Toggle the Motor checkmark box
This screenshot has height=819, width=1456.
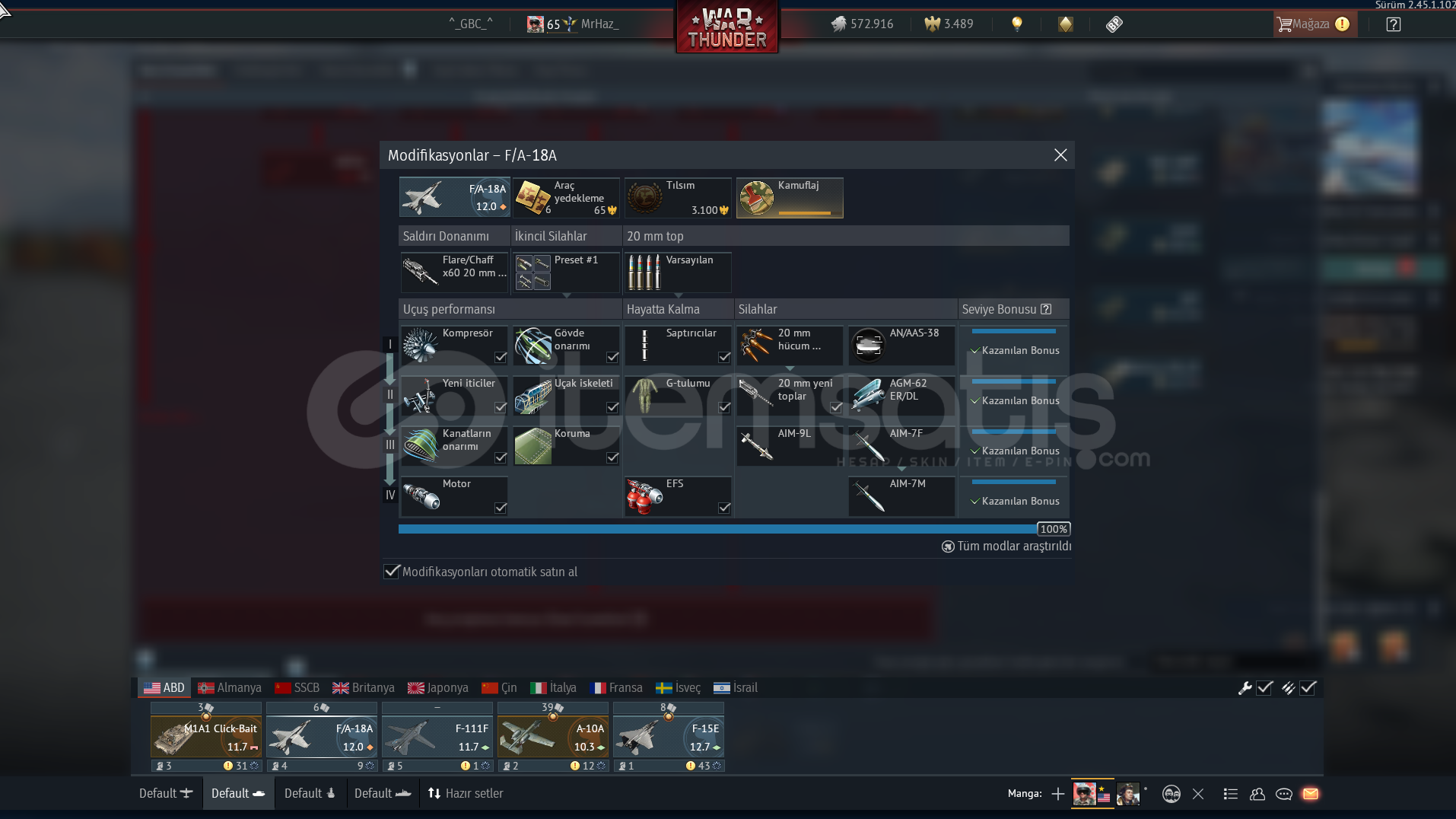pyautogui.click(x=501, y=508)
